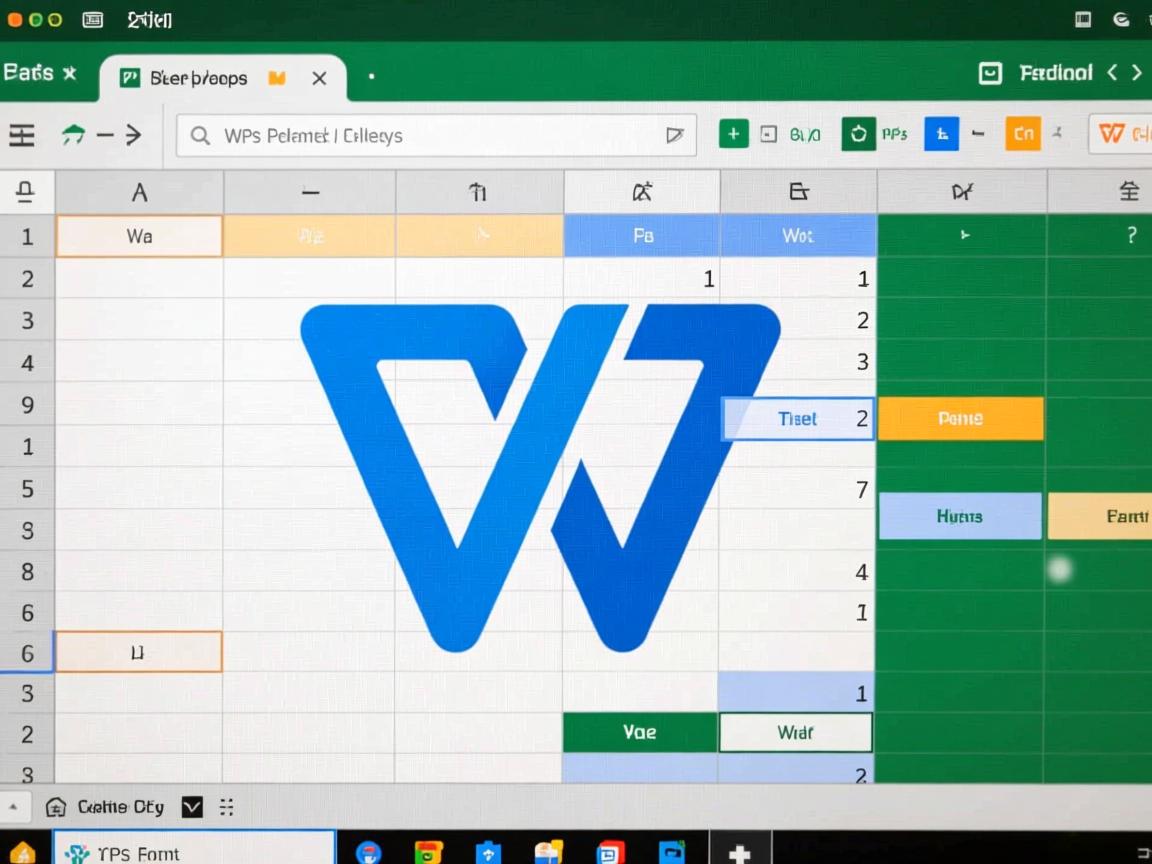The width and height of the screenshot is (1152, 864).
Task: Click the grid dots icon on bottom bar
Action: pos(226,807)
